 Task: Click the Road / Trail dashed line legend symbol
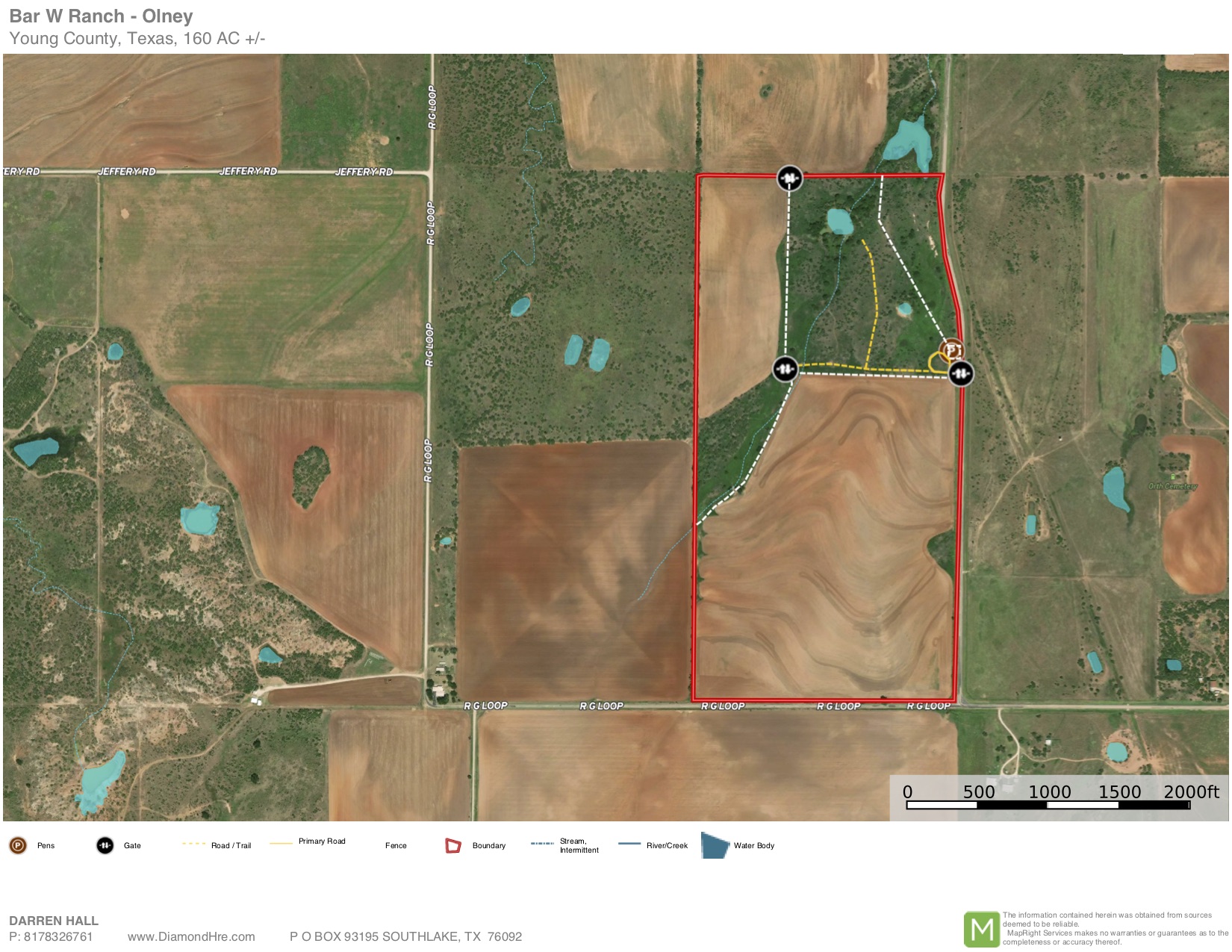point(193,844)
